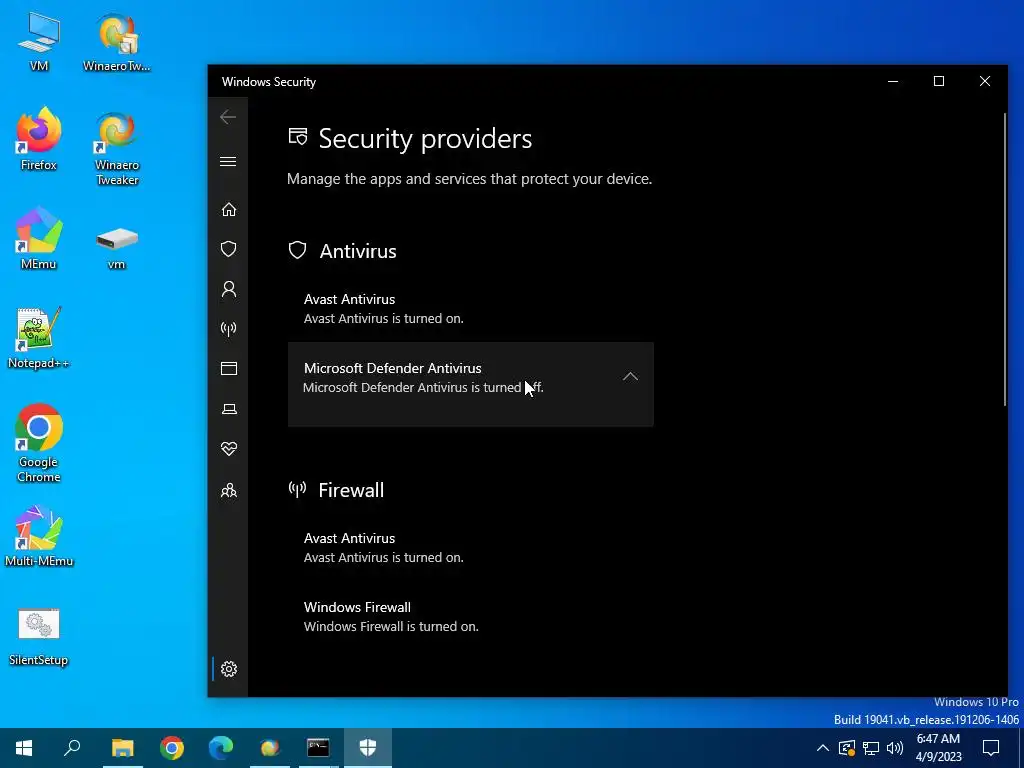Go back using the back arrow
Viewport: 1024px width, 768px height.
click(228, 117)
